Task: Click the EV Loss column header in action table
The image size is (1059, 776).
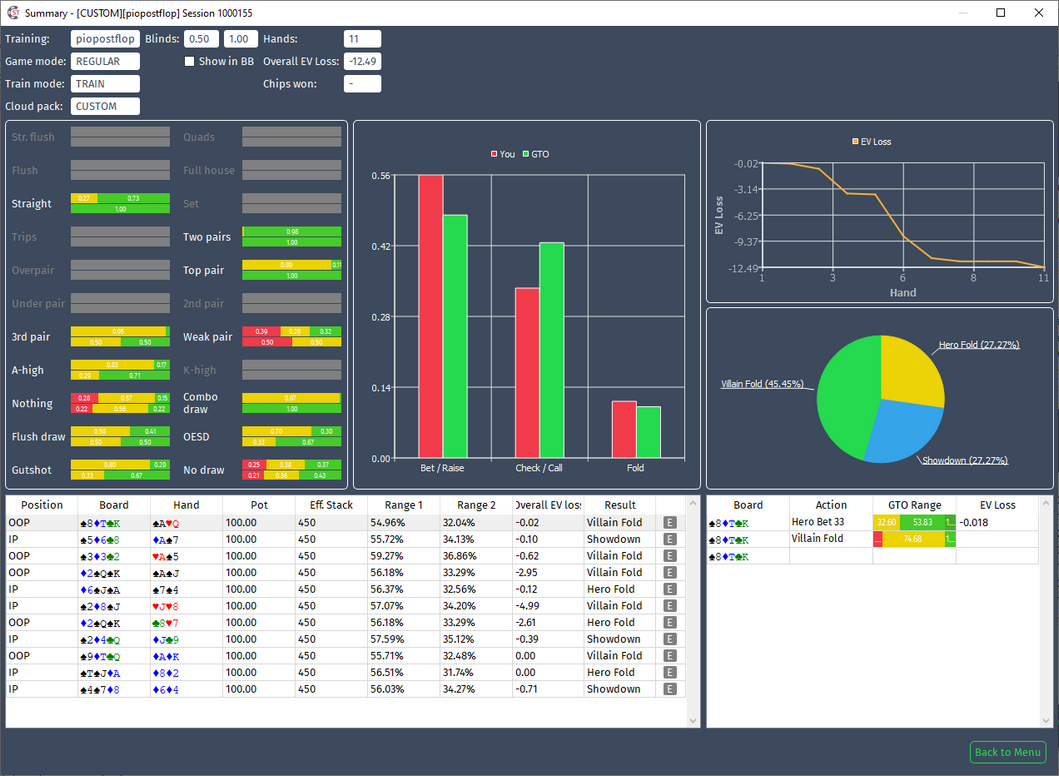Action: tap(998, 505)
